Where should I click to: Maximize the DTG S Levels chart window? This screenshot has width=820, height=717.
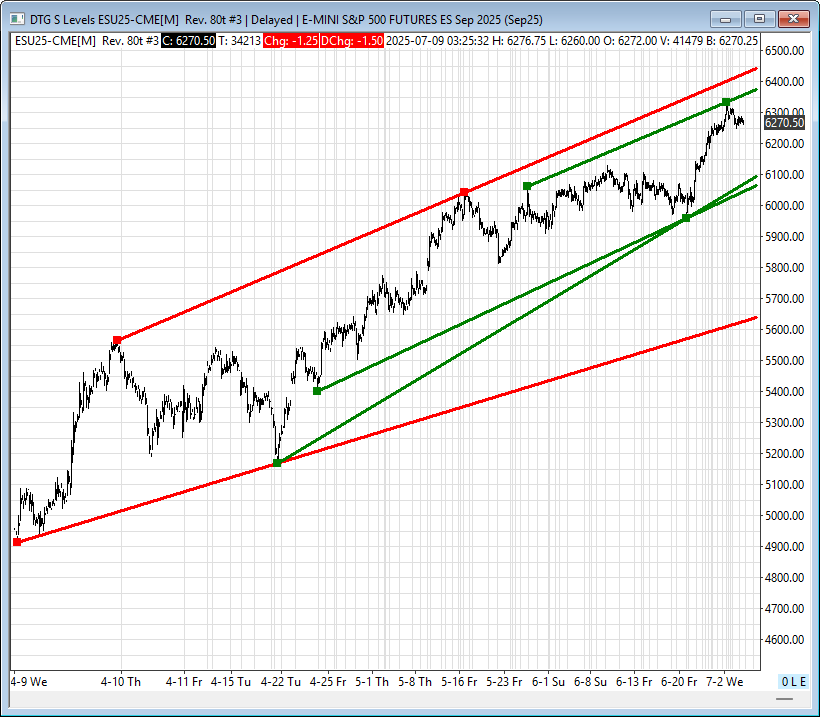coord(759,19)
